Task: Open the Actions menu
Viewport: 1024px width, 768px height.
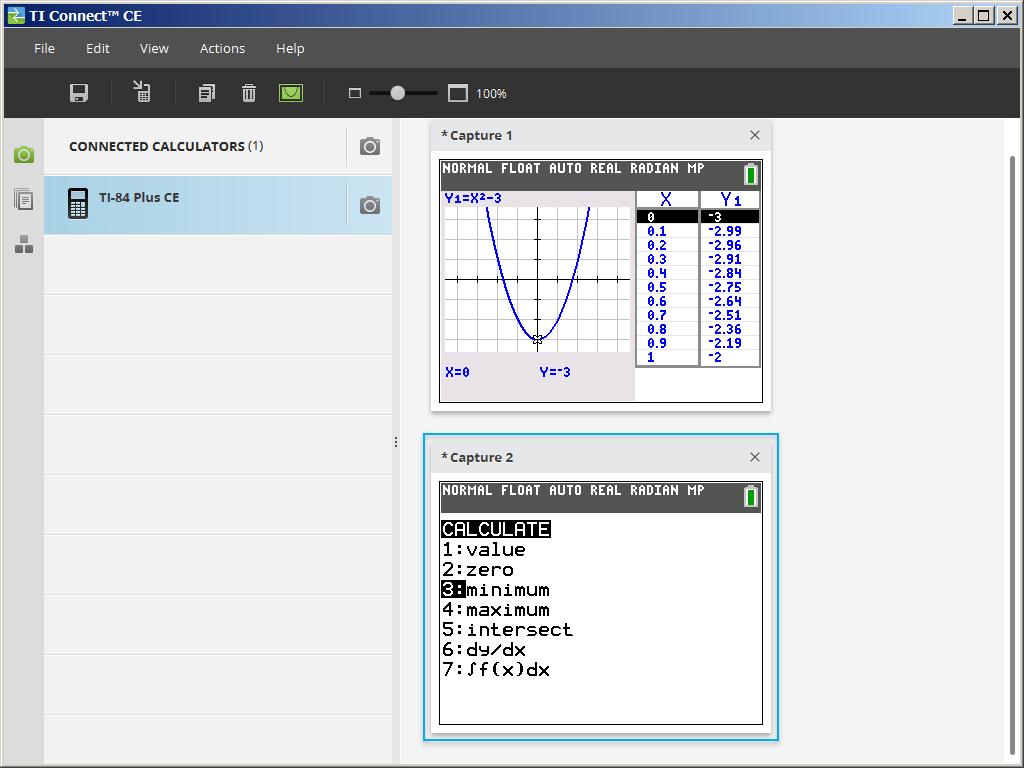Action: pos(222,48)
